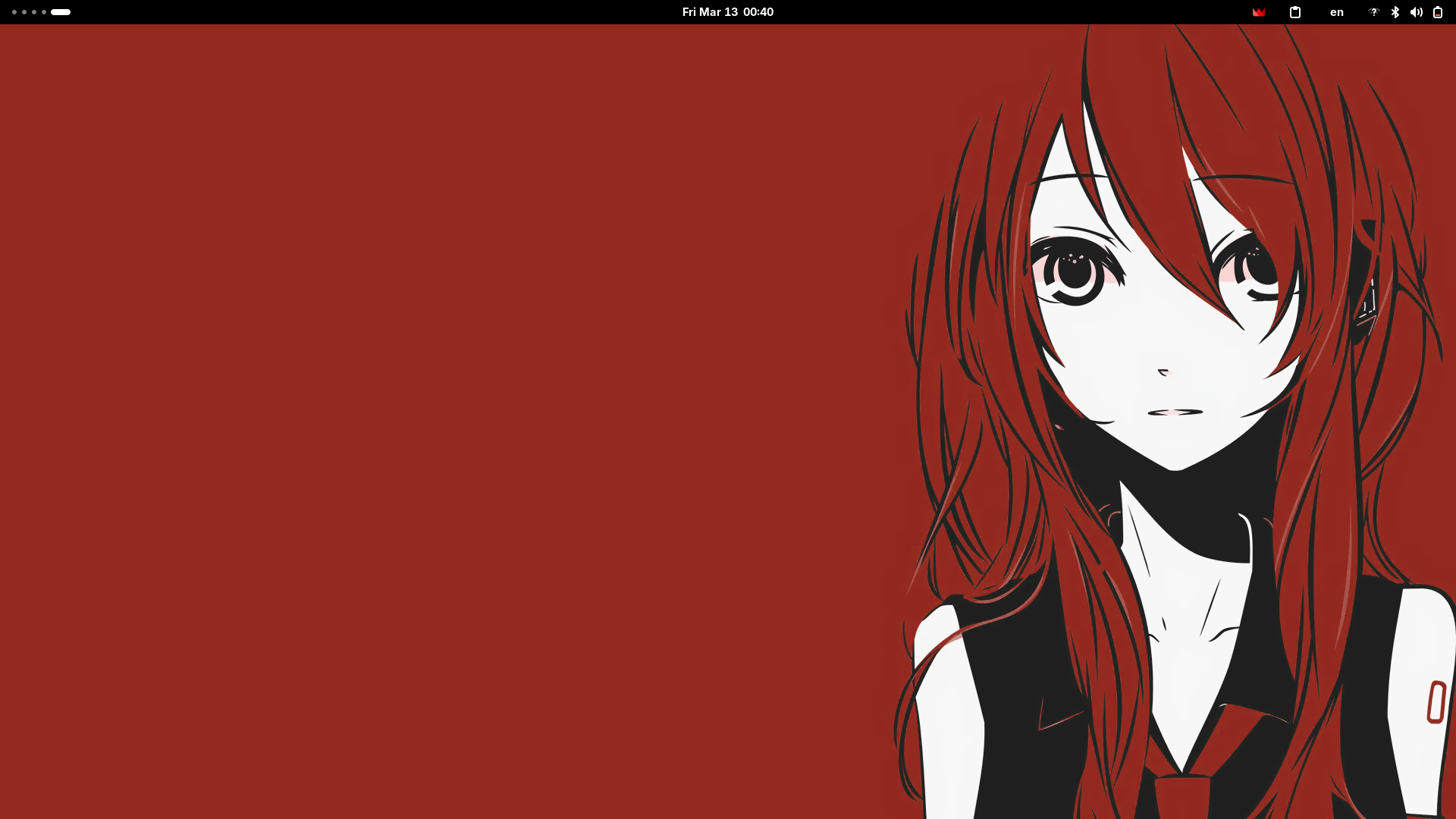1456x819 pixels.
Task: Click the active workspace pill indicator
Action: (61, 12)
